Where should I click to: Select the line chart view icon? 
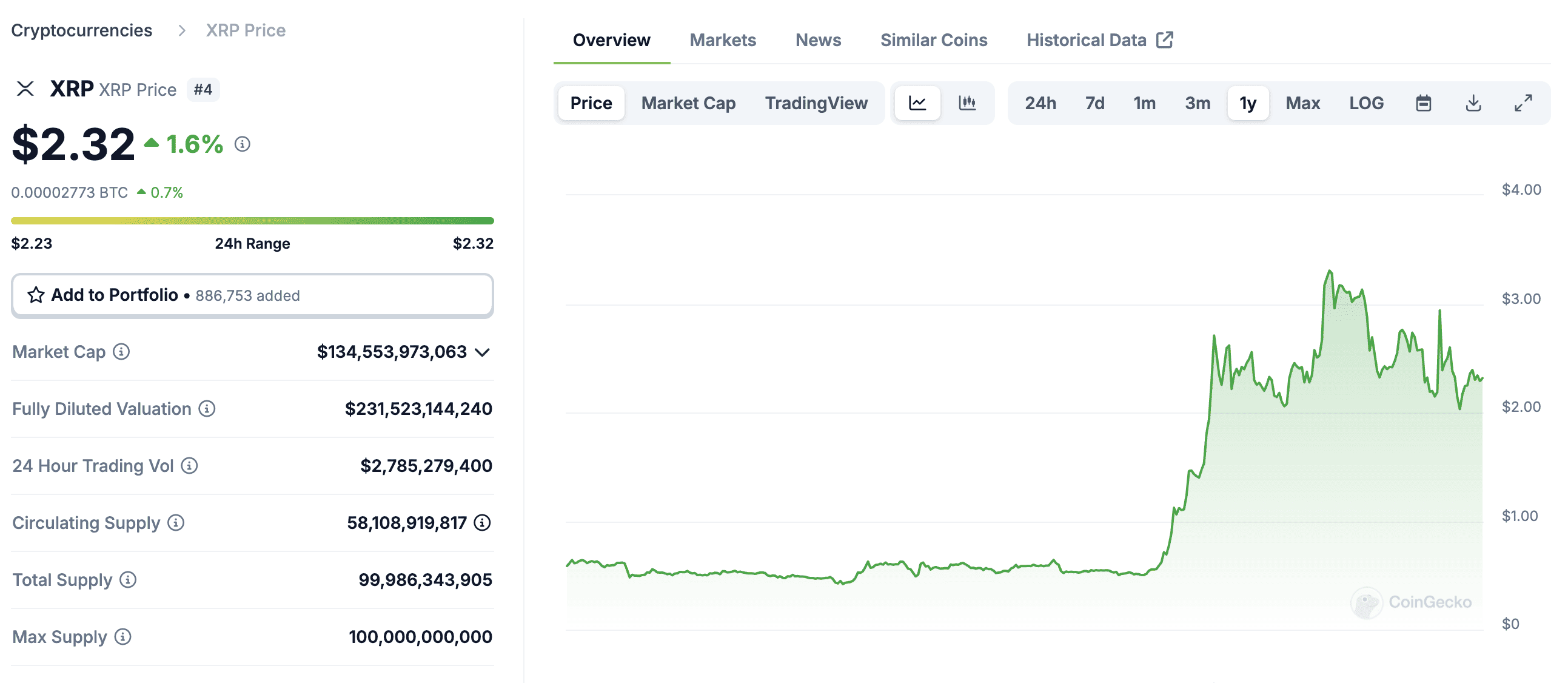[917, 103]
